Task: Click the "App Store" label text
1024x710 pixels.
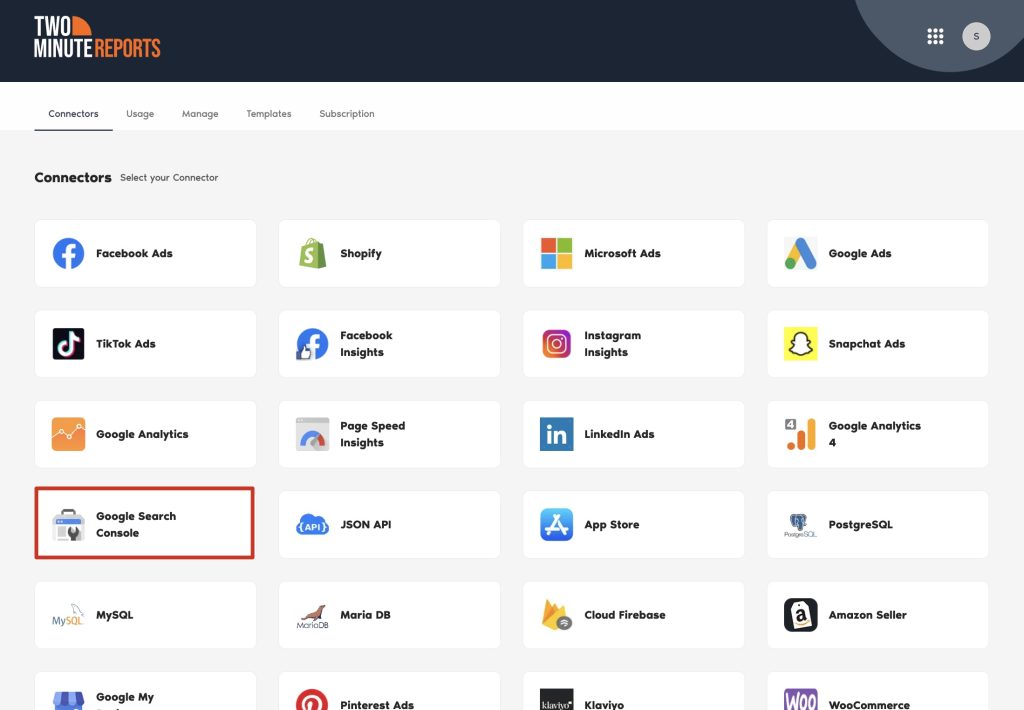Action: (x=612, y=524)
